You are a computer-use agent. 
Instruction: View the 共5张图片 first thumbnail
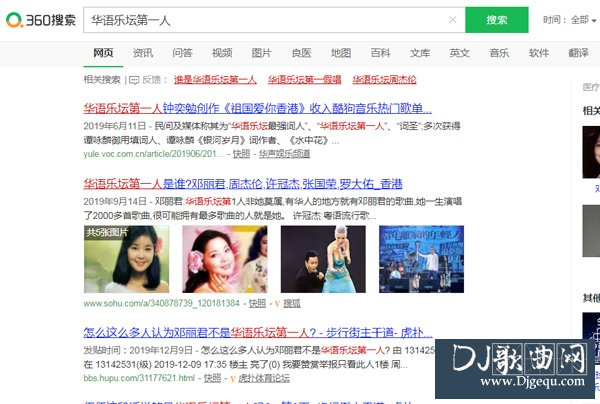click(x=126, y=259)
